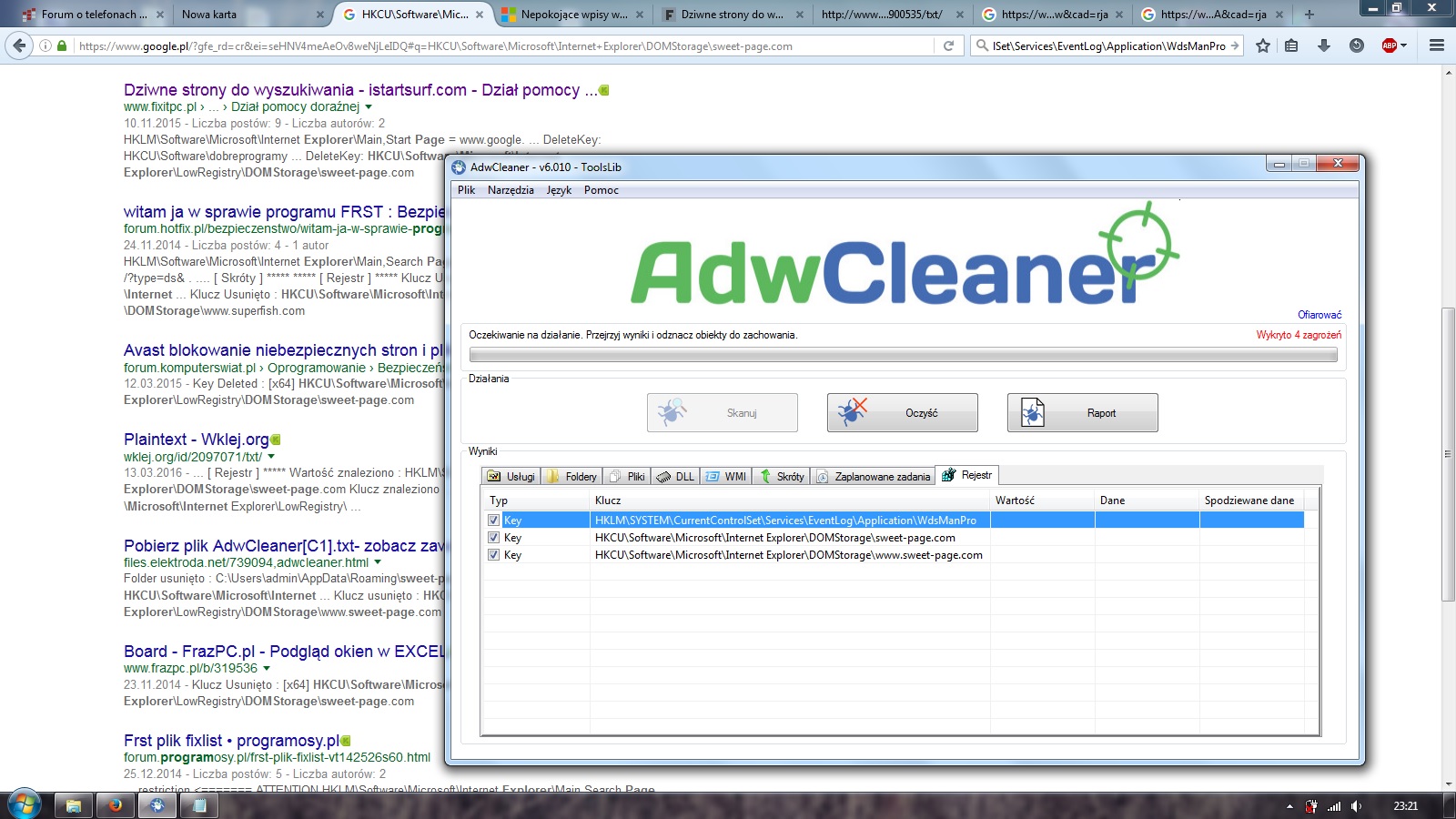The width and height of the screenshot is (1456, 819).
Task: Click the Skanuj button
Action: tap(723, 413)
